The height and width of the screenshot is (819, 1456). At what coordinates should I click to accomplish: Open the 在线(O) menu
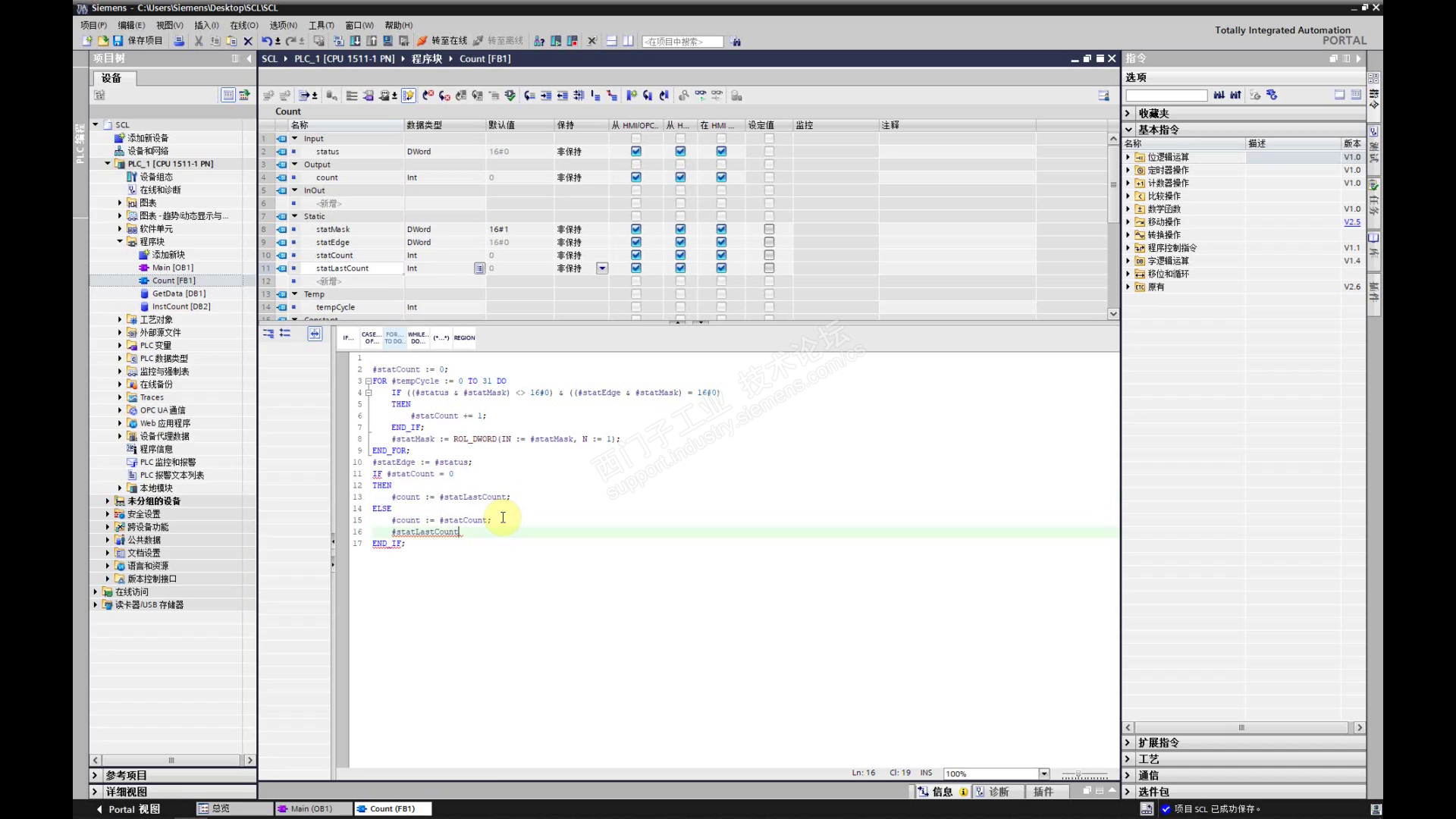(x=243, y=25)
